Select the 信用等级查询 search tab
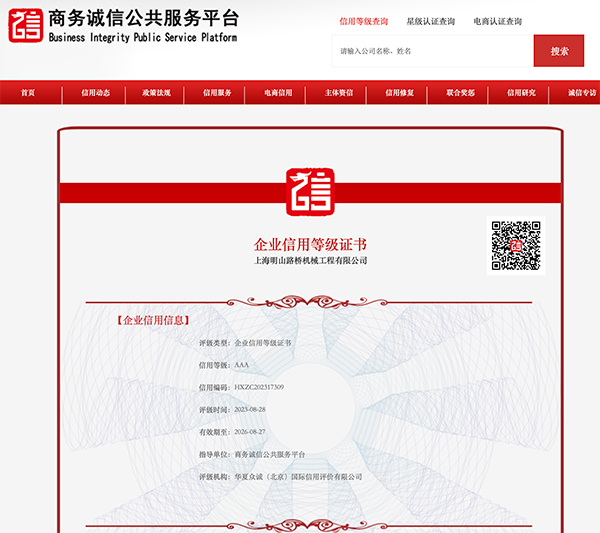 click(x=363, y=21)
